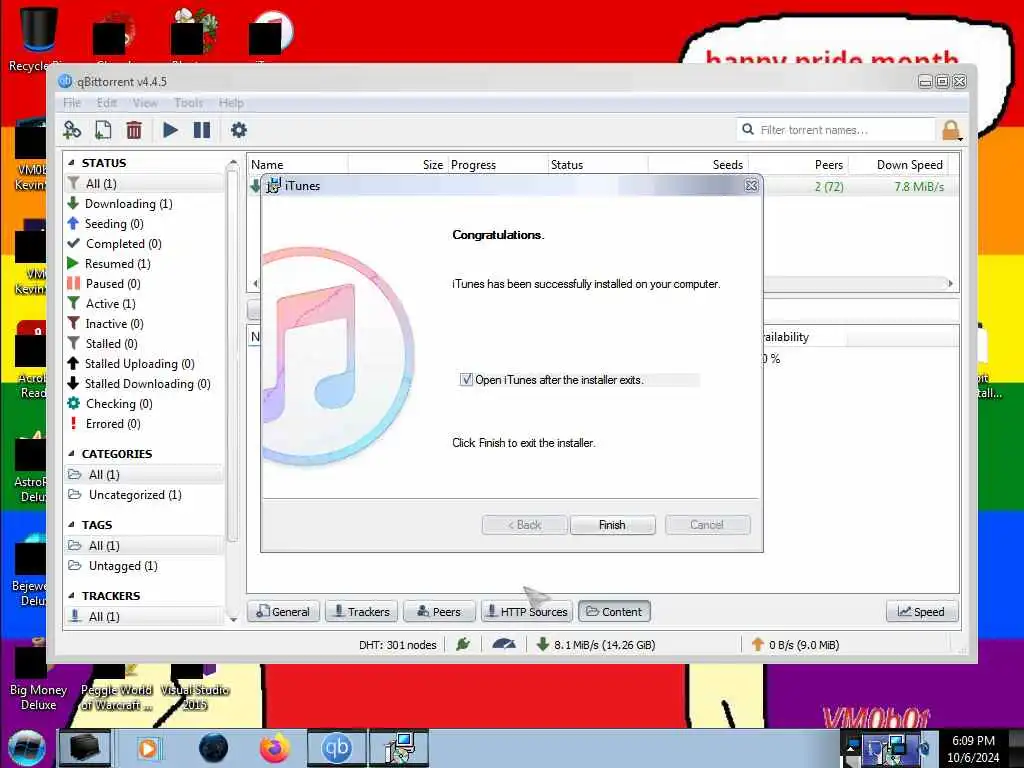Sort by the Name column header
This screenshot has height=768, width=1024.
point(298,165)
